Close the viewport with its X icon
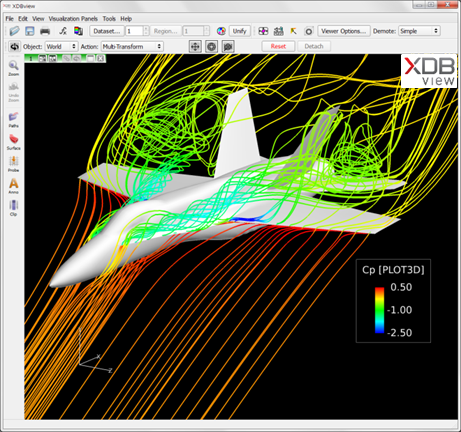The width and height of the screenshot is (461, 432). (x=101, y=59)
